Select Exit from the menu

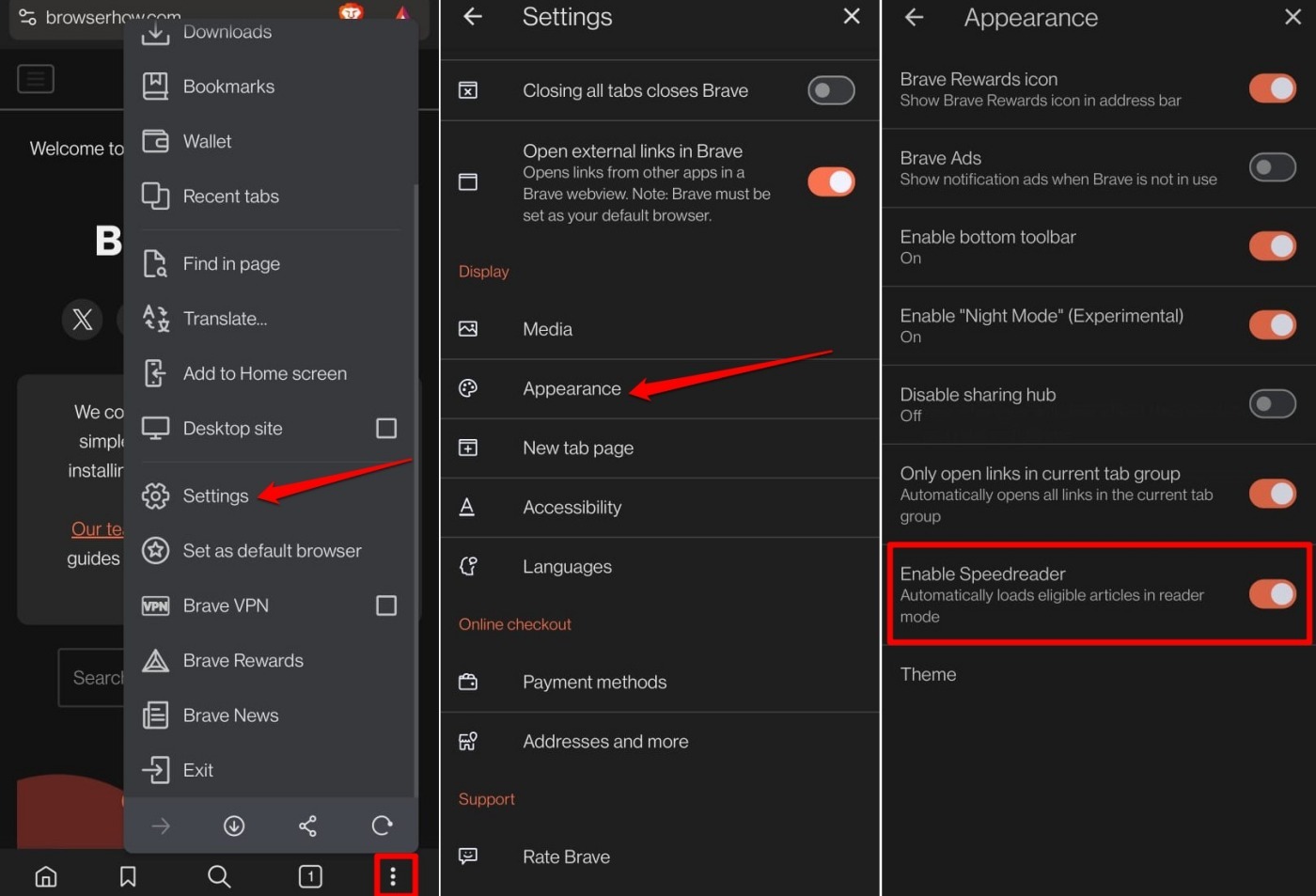tap(271, 770)
